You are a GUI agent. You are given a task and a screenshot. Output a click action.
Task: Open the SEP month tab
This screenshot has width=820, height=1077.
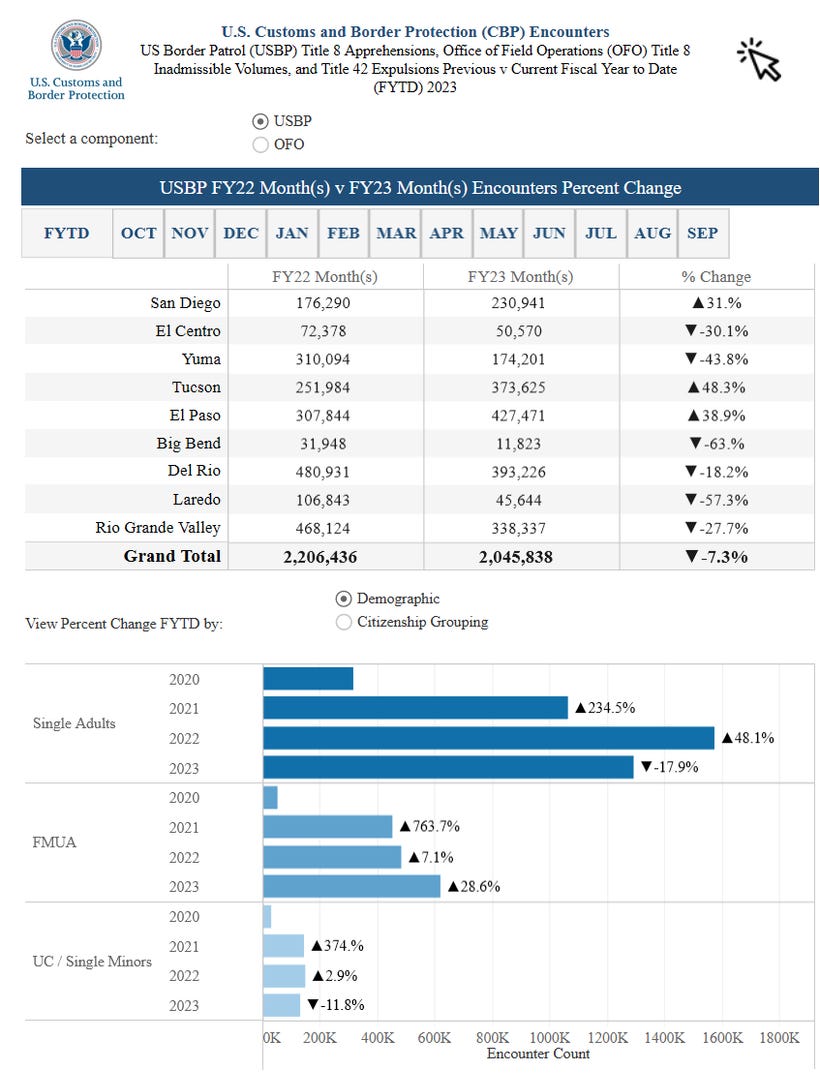(x=703, y=234)
